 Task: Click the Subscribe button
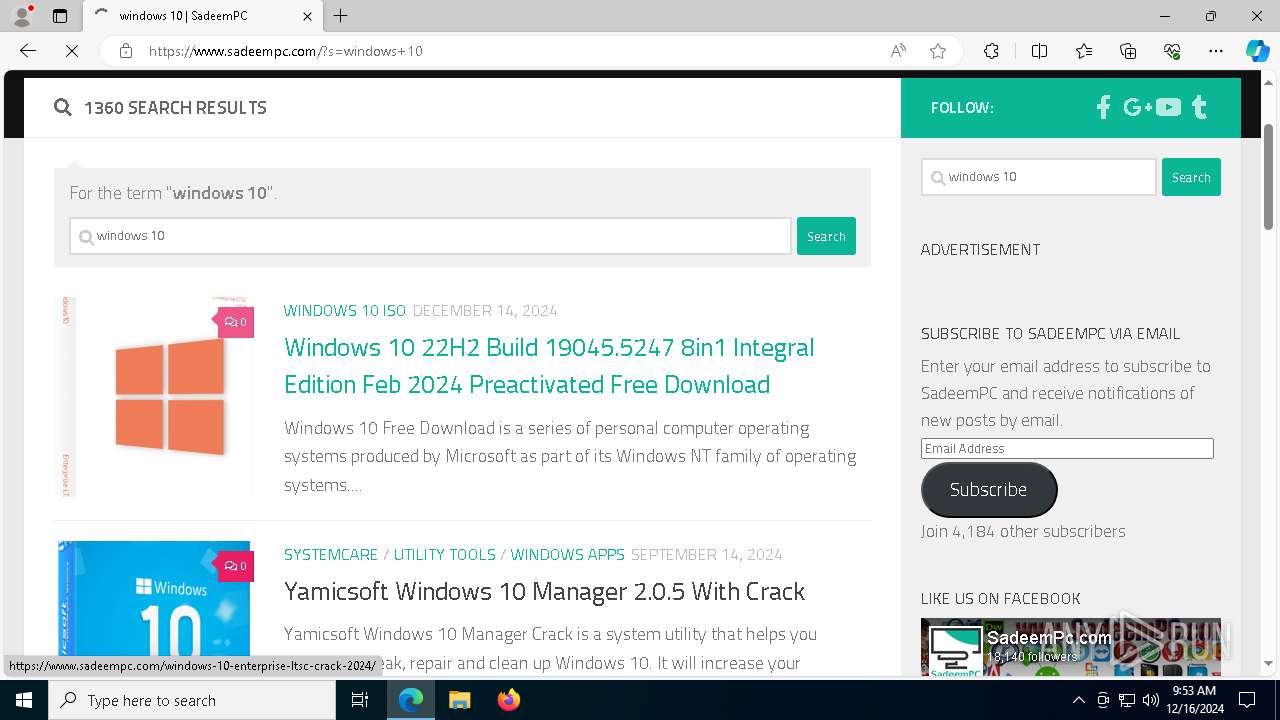coord(988,490)
